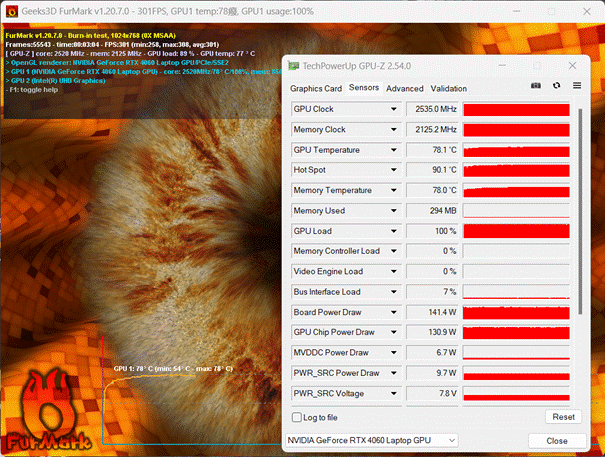
Task: Open the GPU selection combo box
Action: [372, 440]
